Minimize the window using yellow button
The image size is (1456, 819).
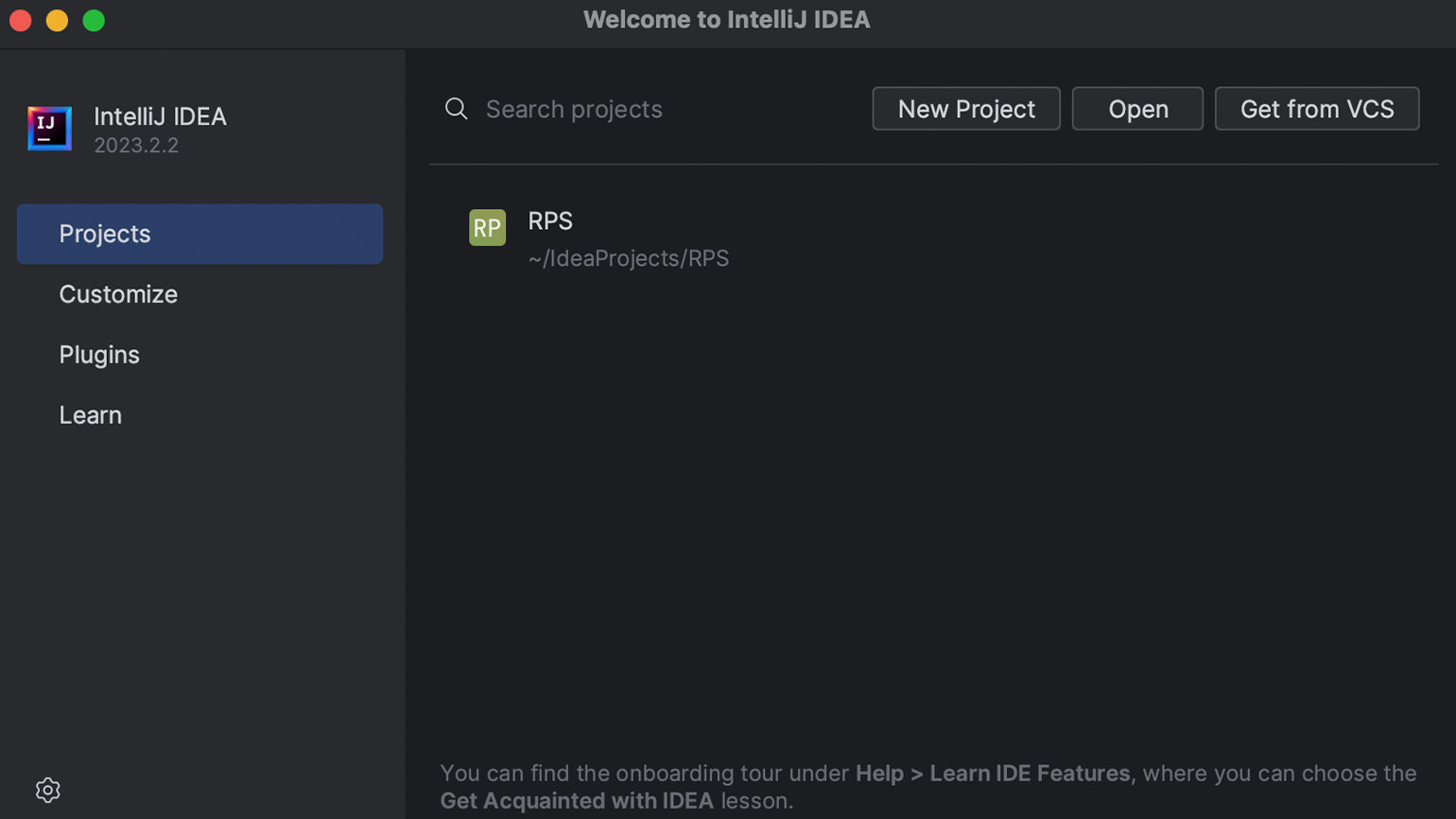pos(57,20)
